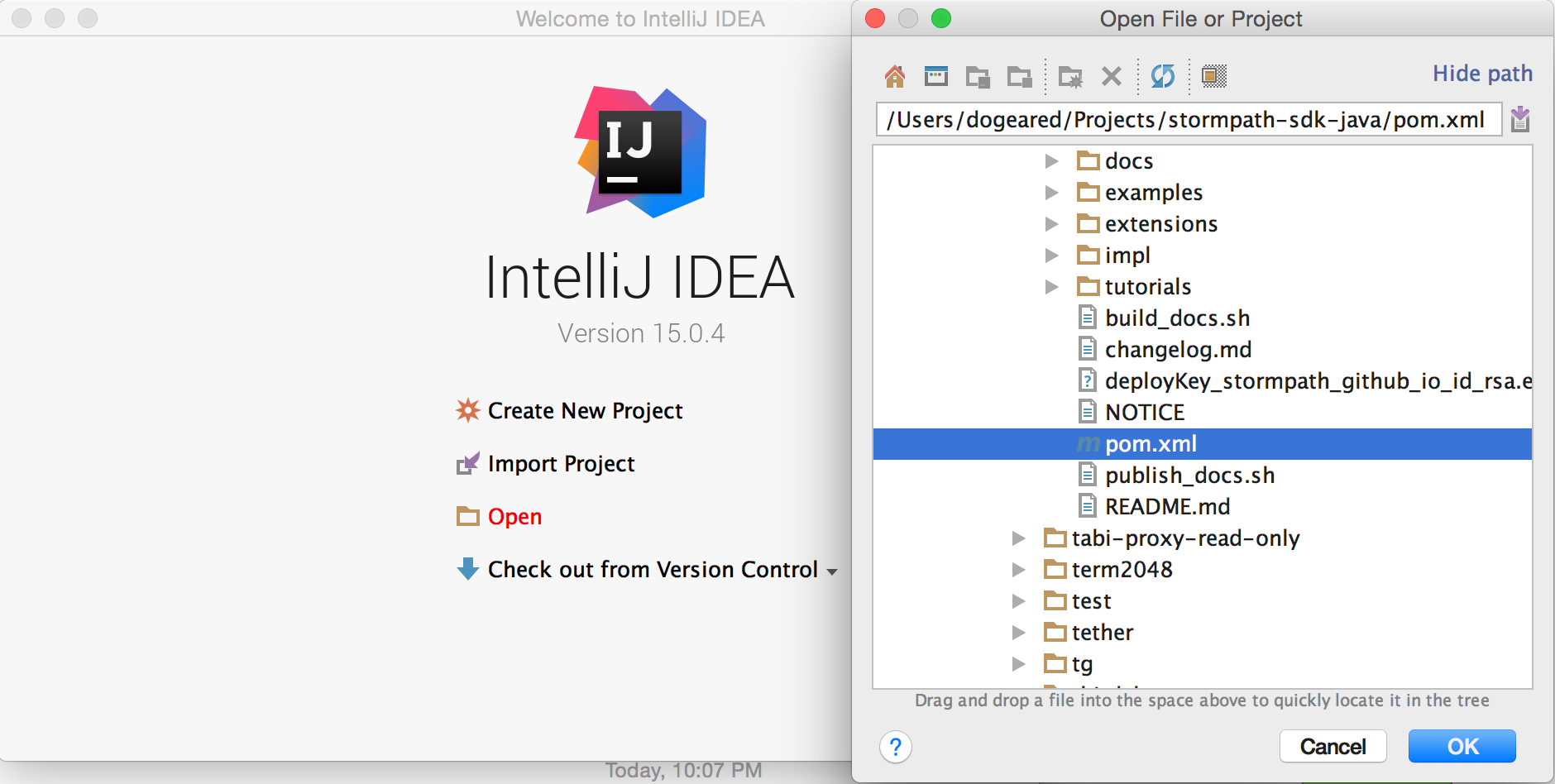Expand the tabi-proxy-read-only folder arrow
Viewport: 1555px width, 784px height.
[1019, 538]
